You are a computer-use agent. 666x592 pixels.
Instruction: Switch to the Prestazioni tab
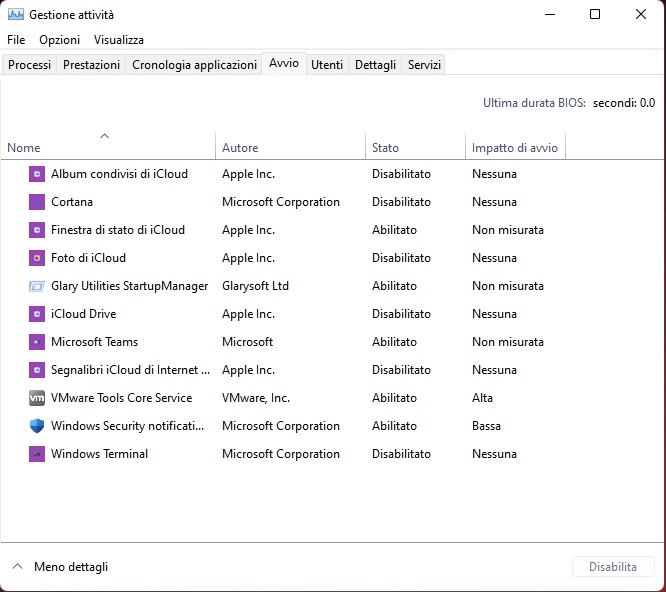pos(91,65)
